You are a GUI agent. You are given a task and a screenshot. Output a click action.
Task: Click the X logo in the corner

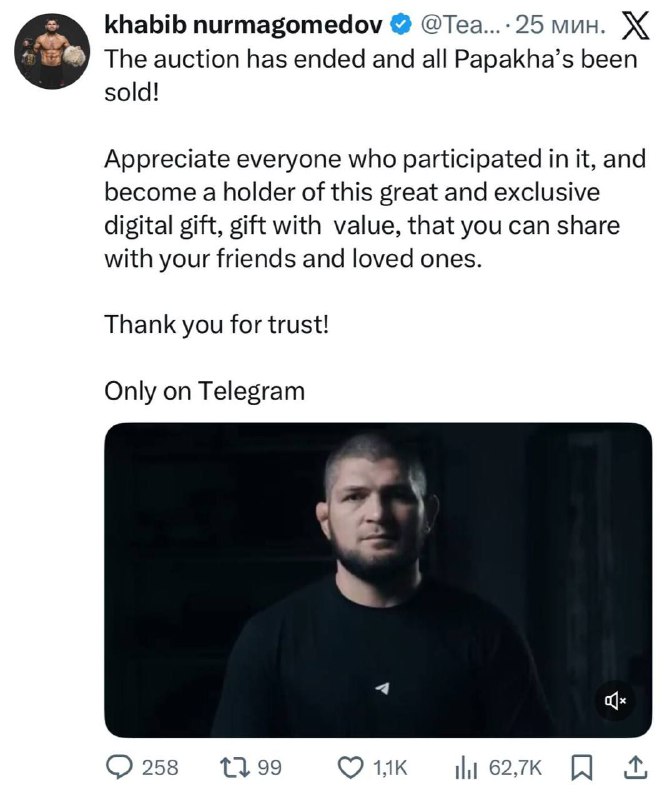635,22
